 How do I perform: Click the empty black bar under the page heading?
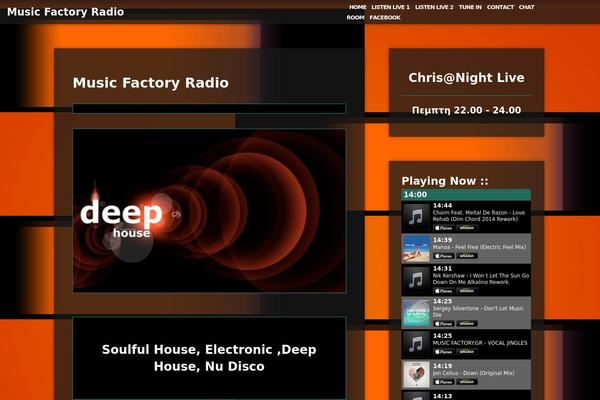point(209,108)
